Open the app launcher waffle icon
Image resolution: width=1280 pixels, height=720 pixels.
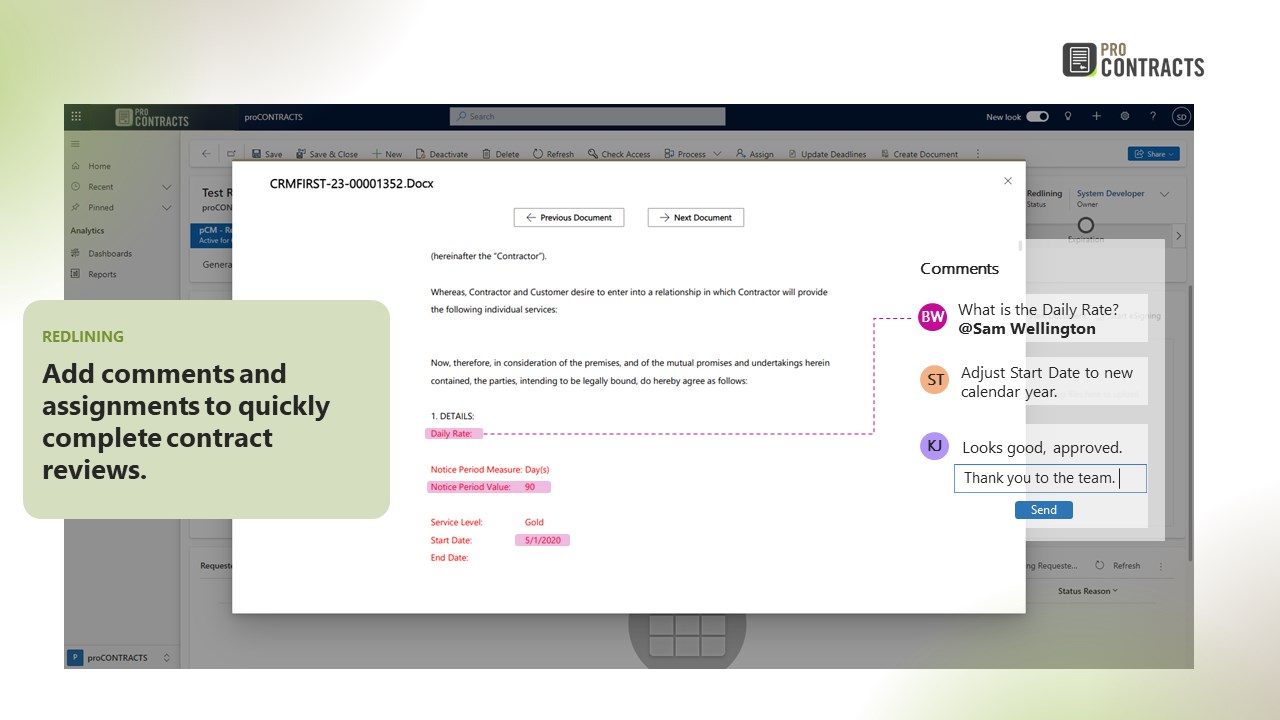coord(76,117)
